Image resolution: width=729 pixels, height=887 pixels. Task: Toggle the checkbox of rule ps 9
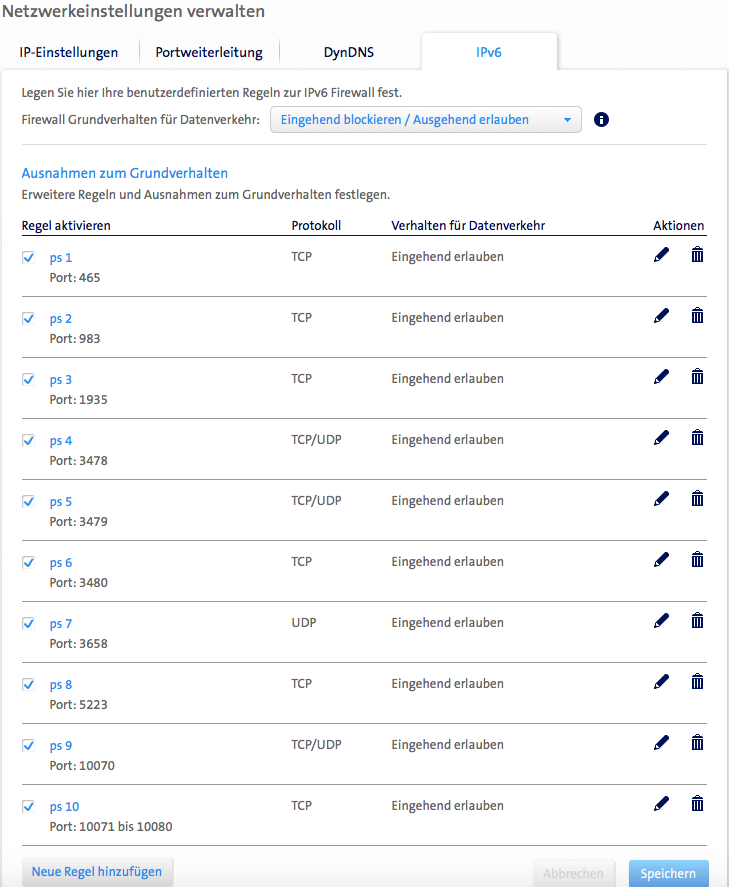pos(27,744)
